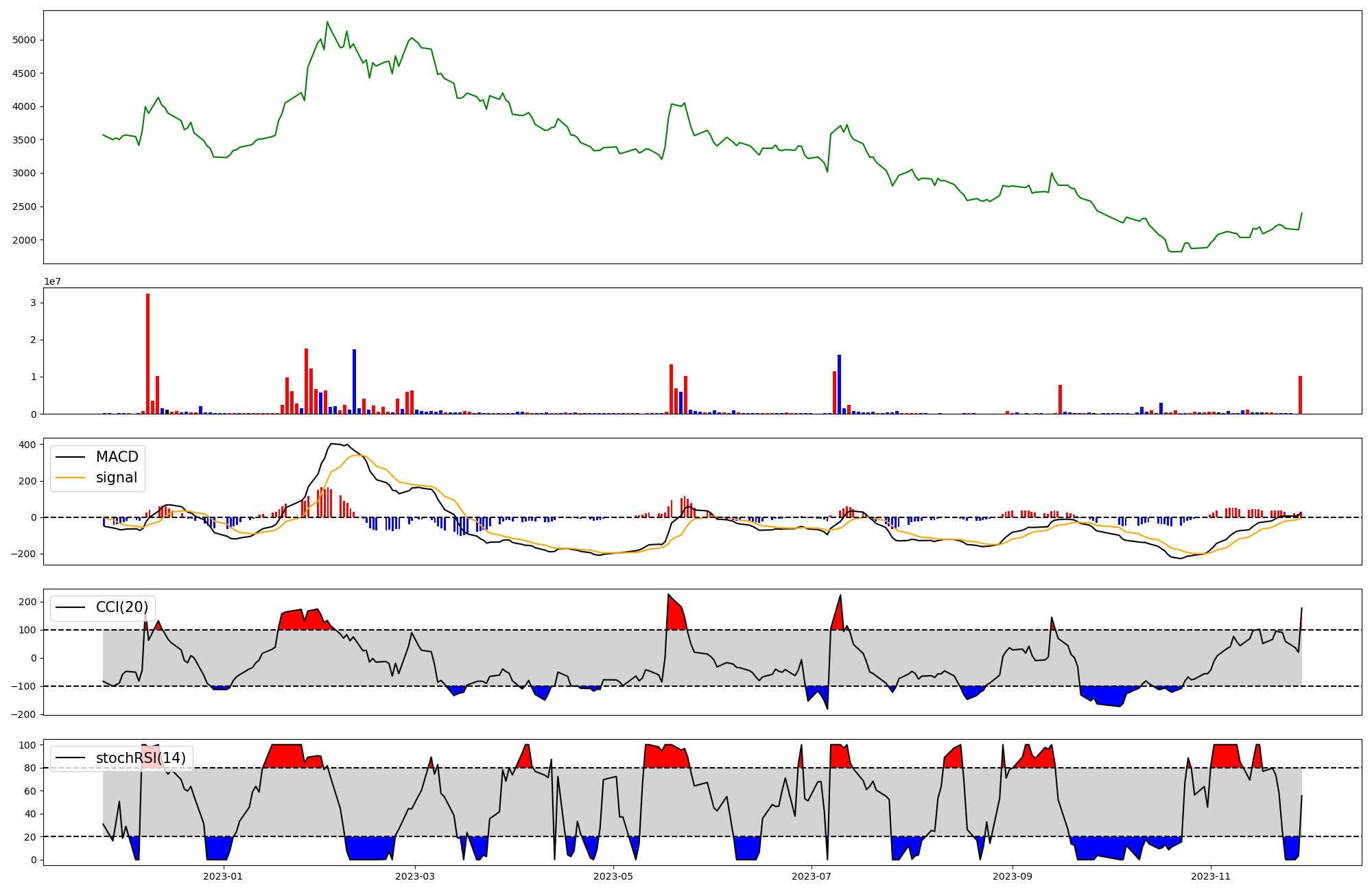Click the 2023-11 x-axis date label
The width and height of the screenshot is (1372, 892).
pyautogui.click(x=1211, y=876)
